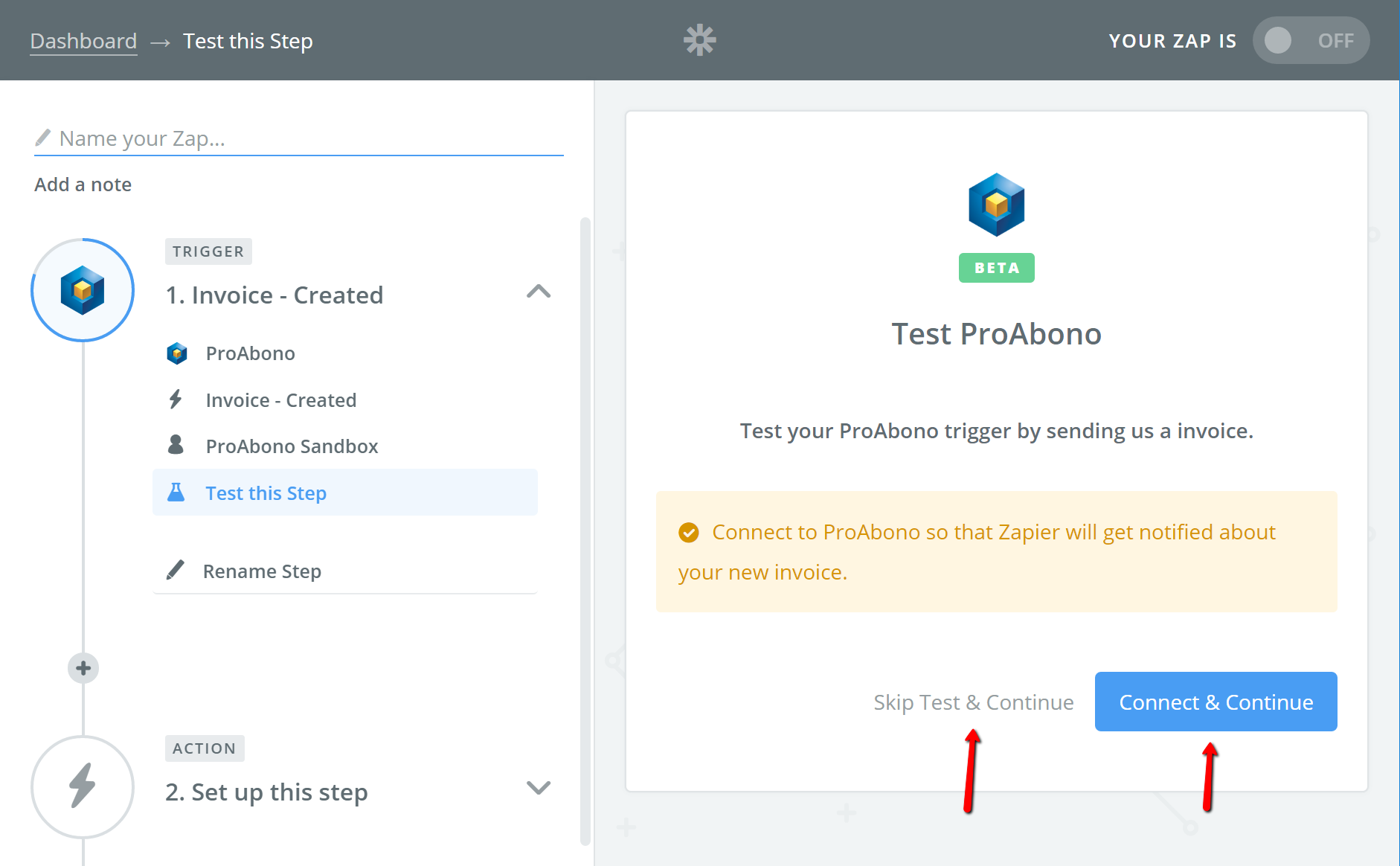1400x866 pixels.
Task: Collapse the Invoice - Created trigger step
Action: coord(539,292)
